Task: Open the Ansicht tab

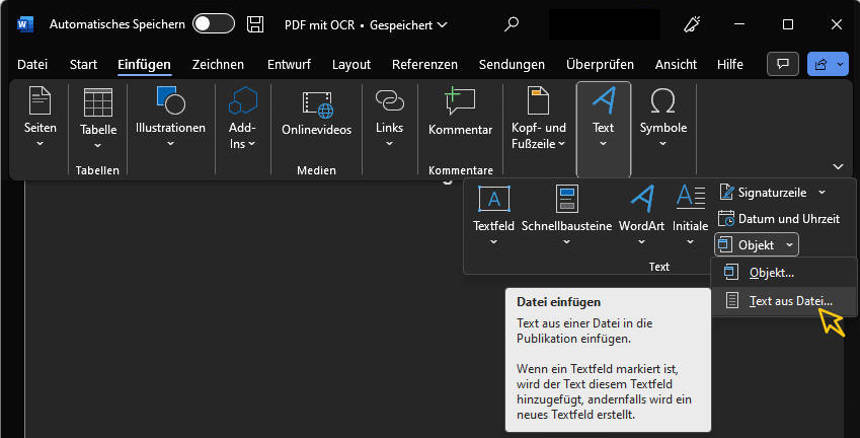Action: tap(676, 65)
